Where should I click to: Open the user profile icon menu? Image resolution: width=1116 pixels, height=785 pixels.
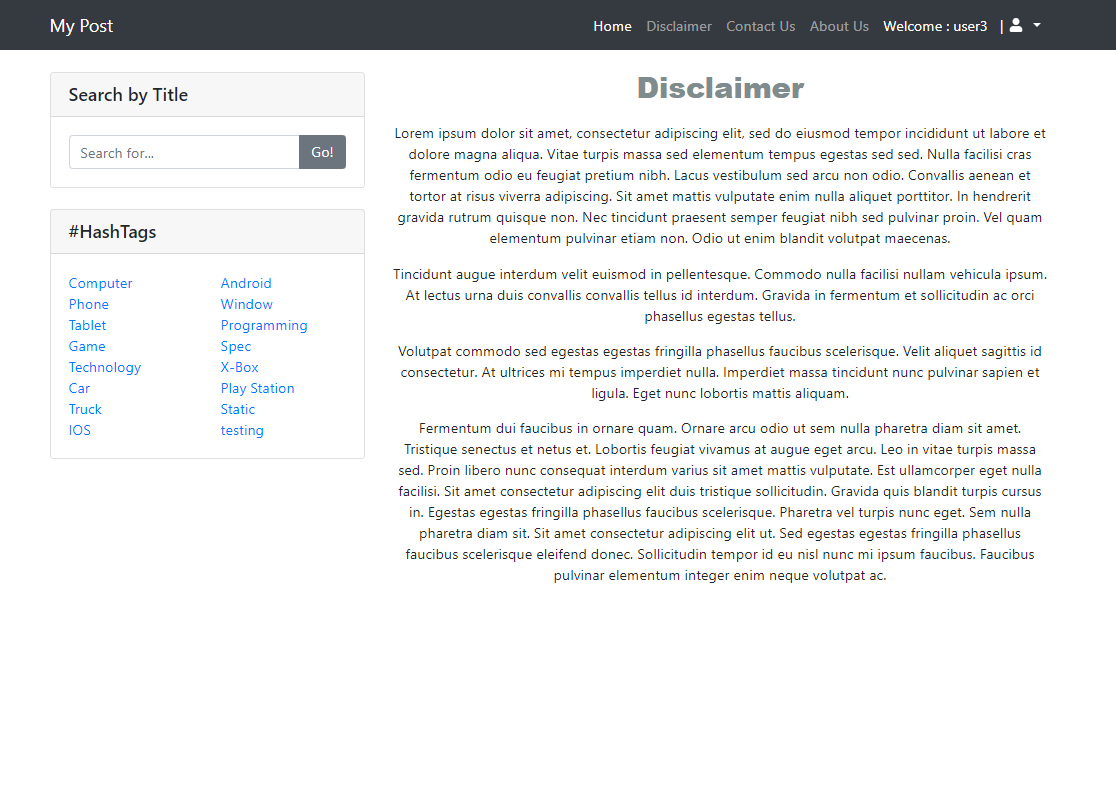pyautogui.click(x=1016, y=26)
